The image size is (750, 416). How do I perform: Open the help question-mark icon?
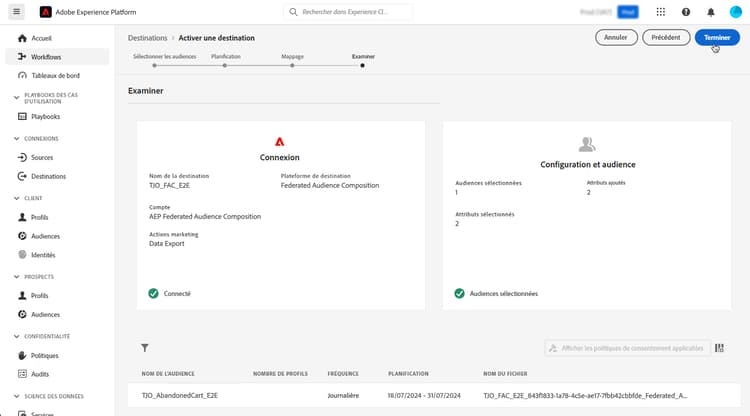686,12
